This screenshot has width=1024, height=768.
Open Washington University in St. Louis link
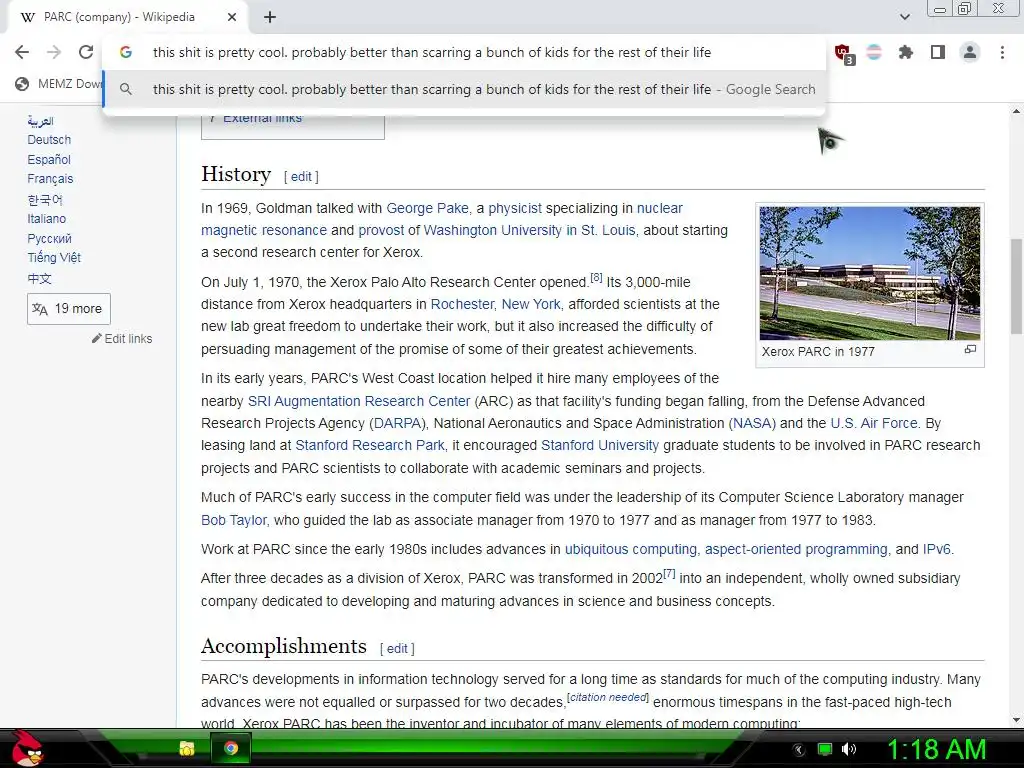(529, 231)
